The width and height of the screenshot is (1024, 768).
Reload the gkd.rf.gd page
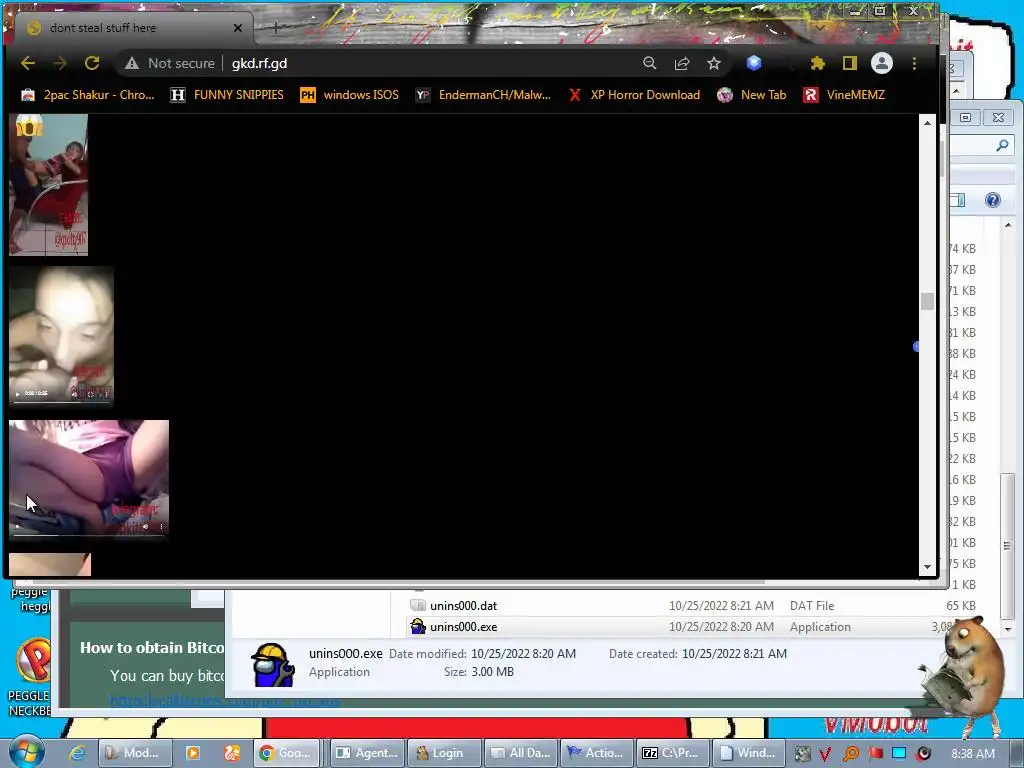(x=92, y=63)
